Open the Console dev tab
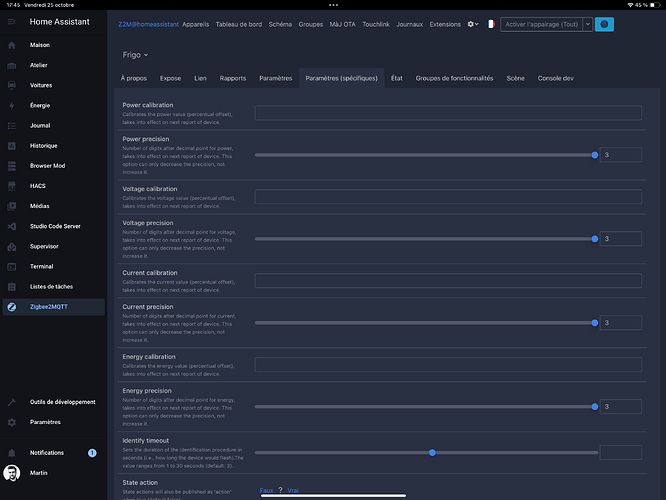Screen dimensions: 666x500 point(556,78)
